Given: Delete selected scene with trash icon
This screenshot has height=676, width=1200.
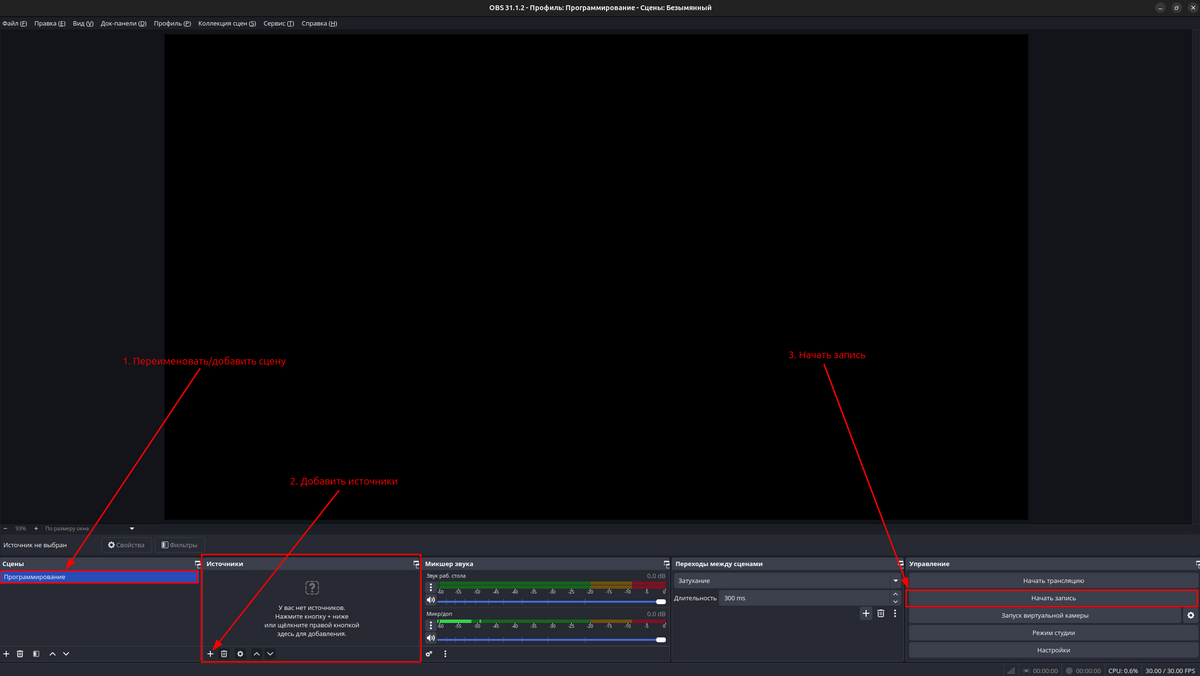Looking at the screenshot, I should pos(20,654).
